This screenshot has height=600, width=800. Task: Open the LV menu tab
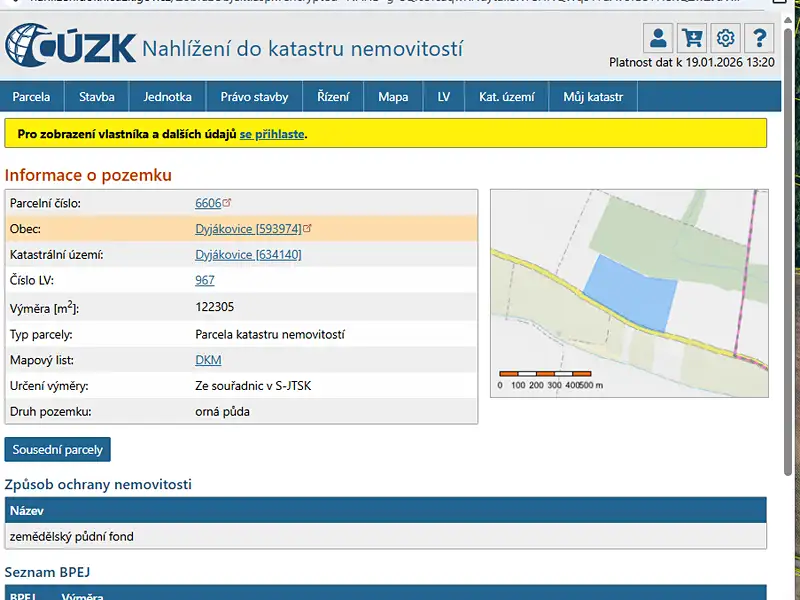coord(444,96)
